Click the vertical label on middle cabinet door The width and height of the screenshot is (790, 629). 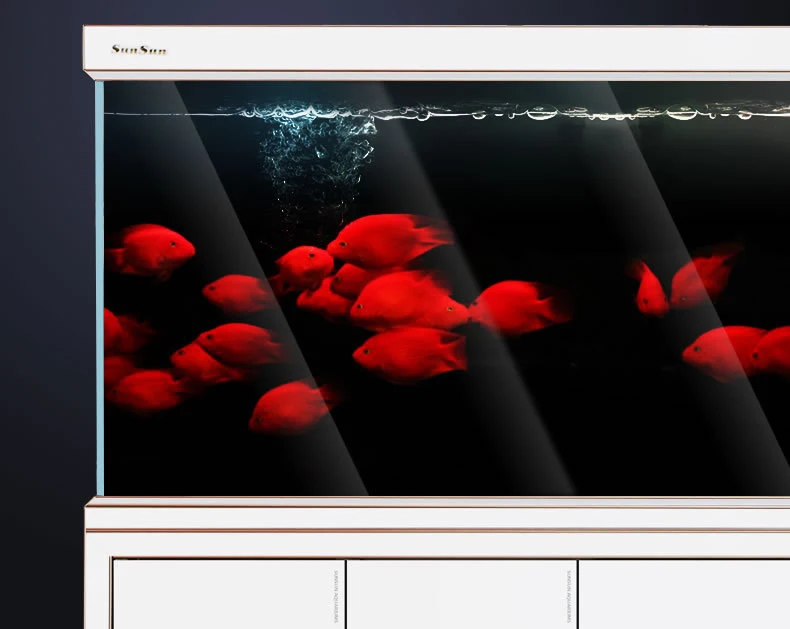[569, 596]
